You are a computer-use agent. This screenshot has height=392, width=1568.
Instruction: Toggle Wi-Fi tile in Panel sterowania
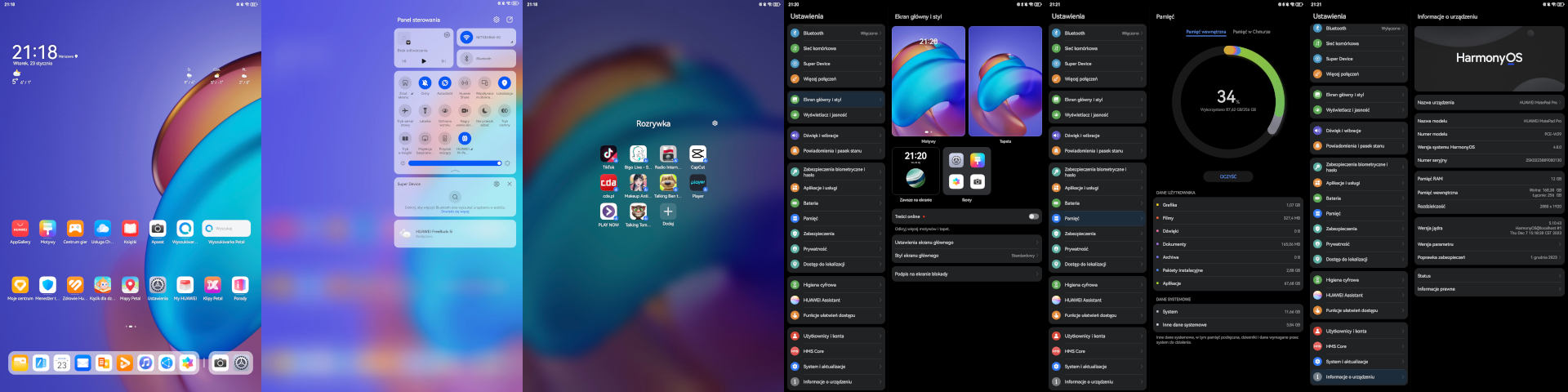[486, 38]
